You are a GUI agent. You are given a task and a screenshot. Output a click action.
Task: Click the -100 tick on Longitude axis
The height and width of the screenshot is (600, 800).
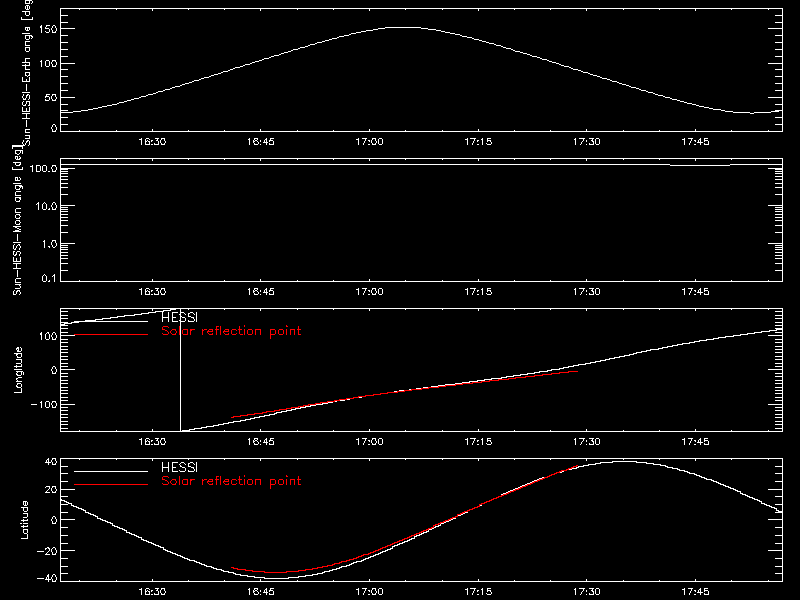[x=44, y=405]
